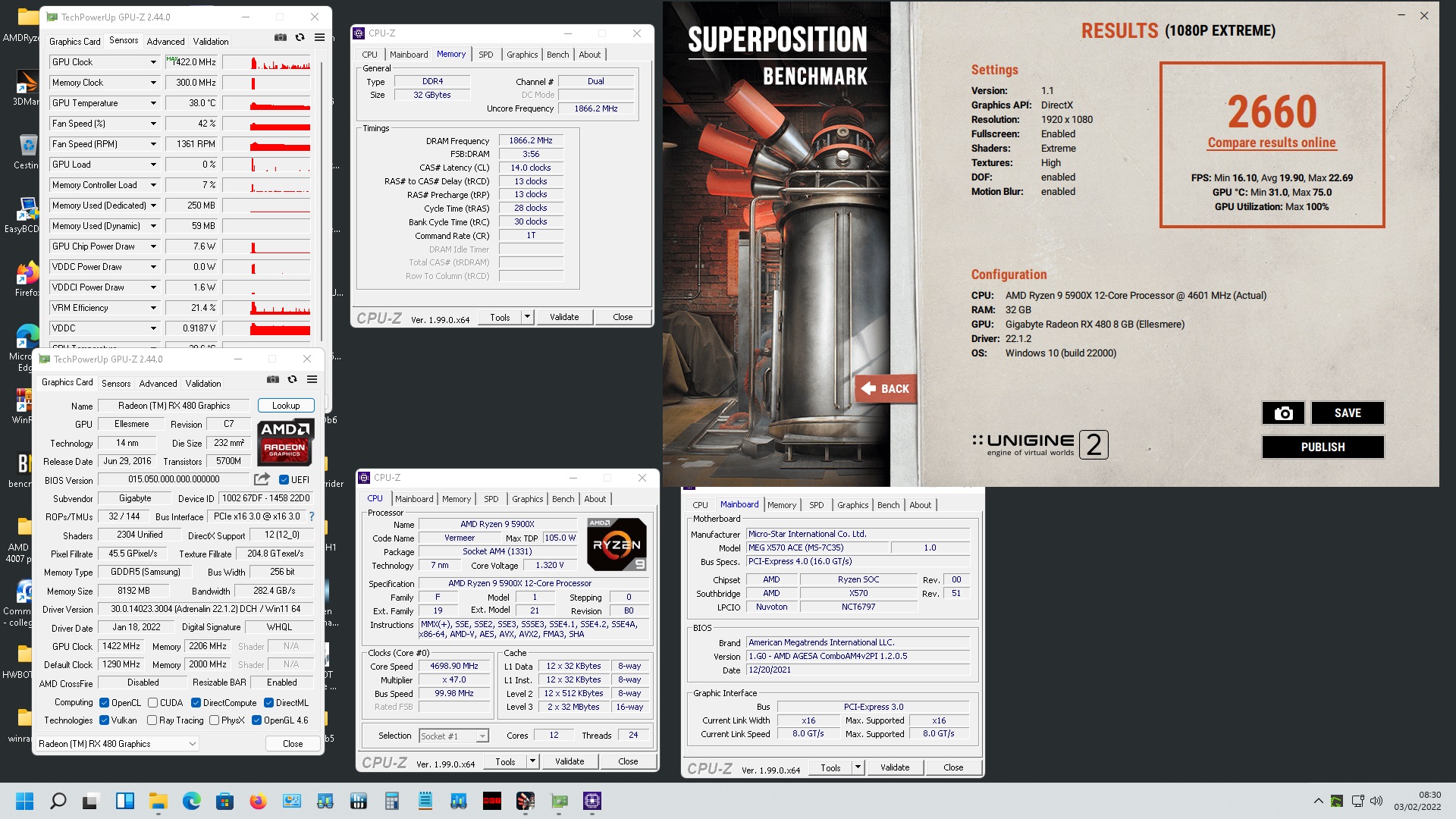Toggle the OpenCL checkbox
The image size is (1456, 819).
point(105,703)
